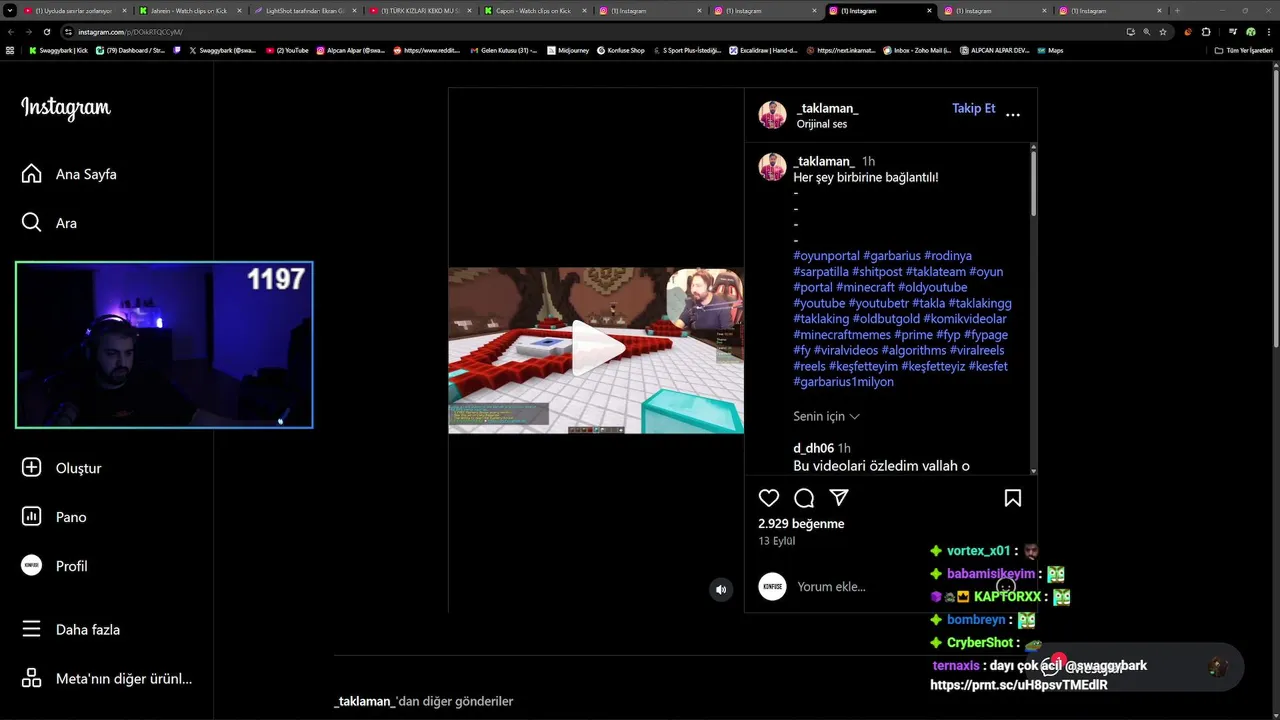Click username vortex_x01 in chat overlay
Screen dimensions: 1280x720
[x=979, y=551]
